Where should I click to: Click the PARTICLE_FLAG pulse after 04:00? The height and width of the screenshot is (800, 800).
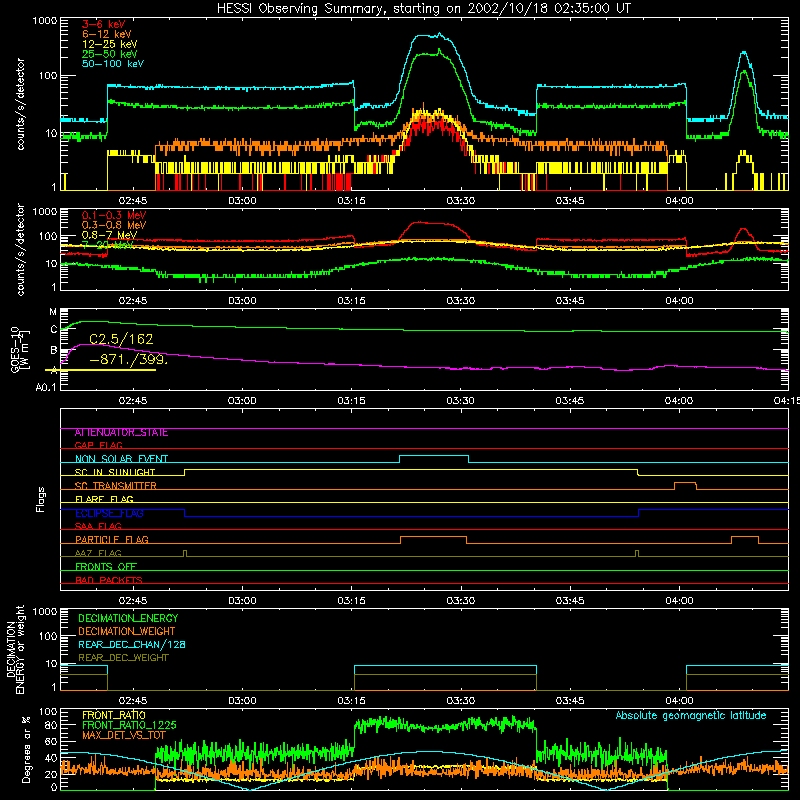pos(744,537)
